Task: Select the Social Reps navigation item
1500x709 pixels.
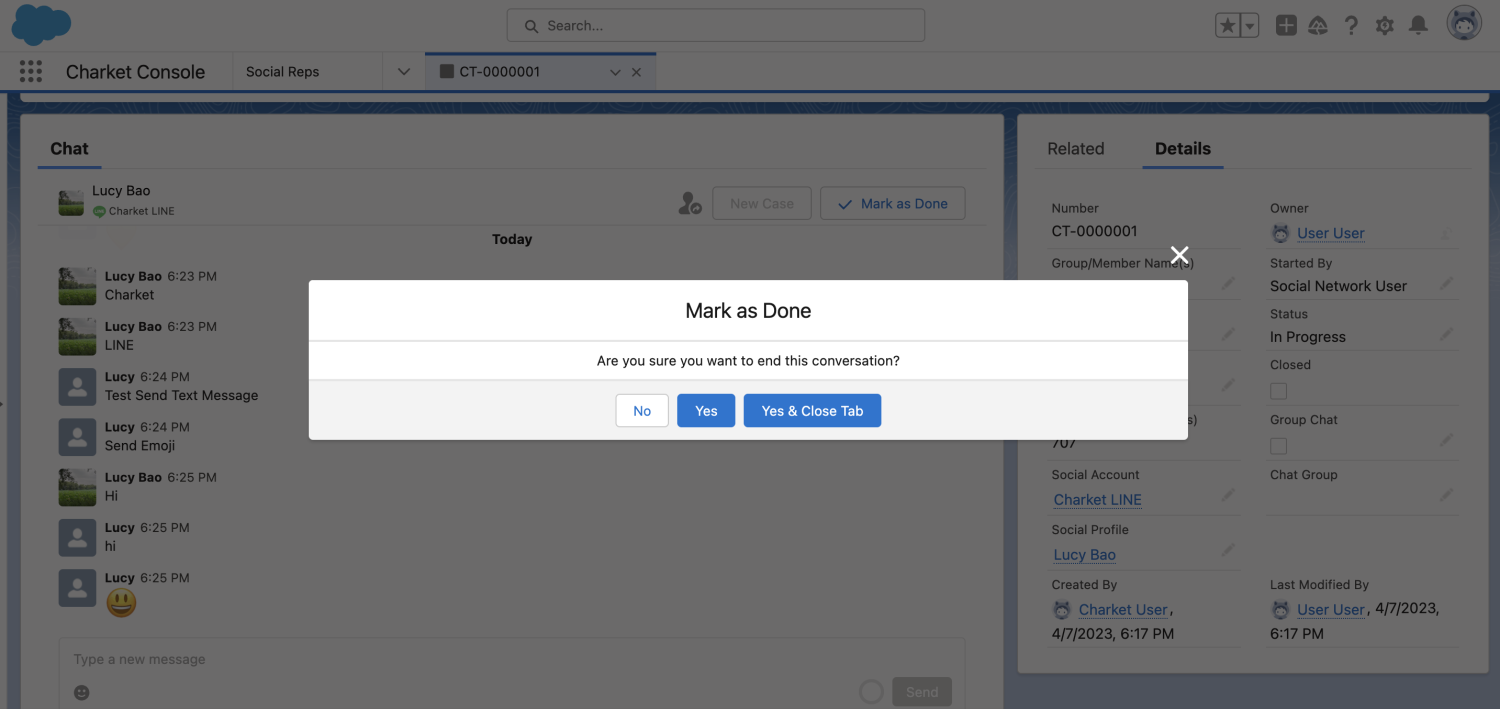Action: [x=283, y=72]
